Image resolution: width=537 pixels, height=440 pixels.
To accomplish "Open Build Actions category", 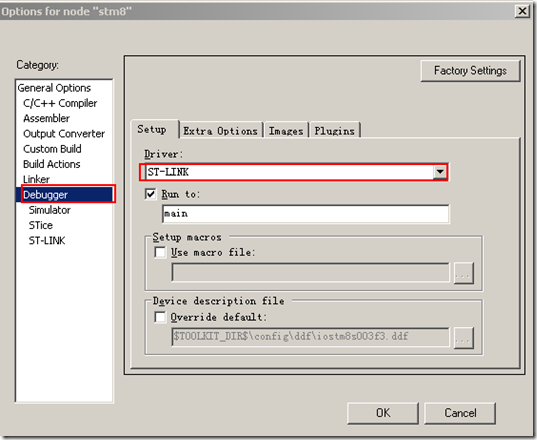I will click(51, 164).
